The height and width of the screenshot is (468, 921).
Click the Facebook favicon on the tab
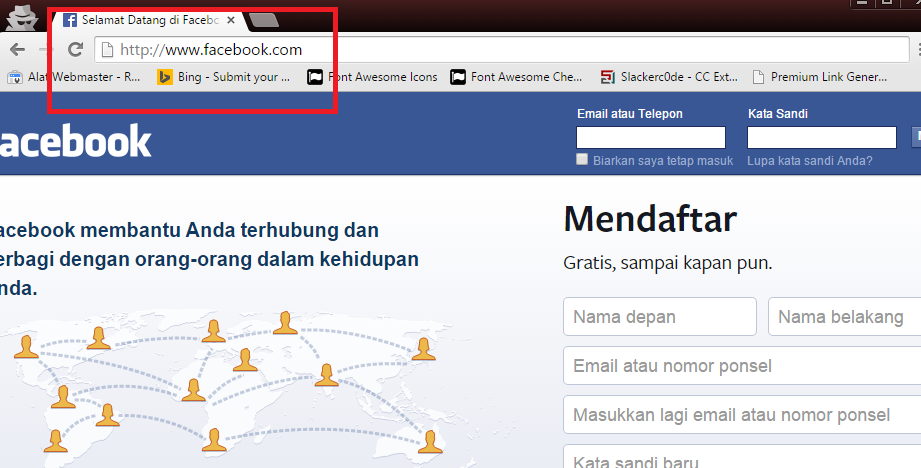[69, 20]
